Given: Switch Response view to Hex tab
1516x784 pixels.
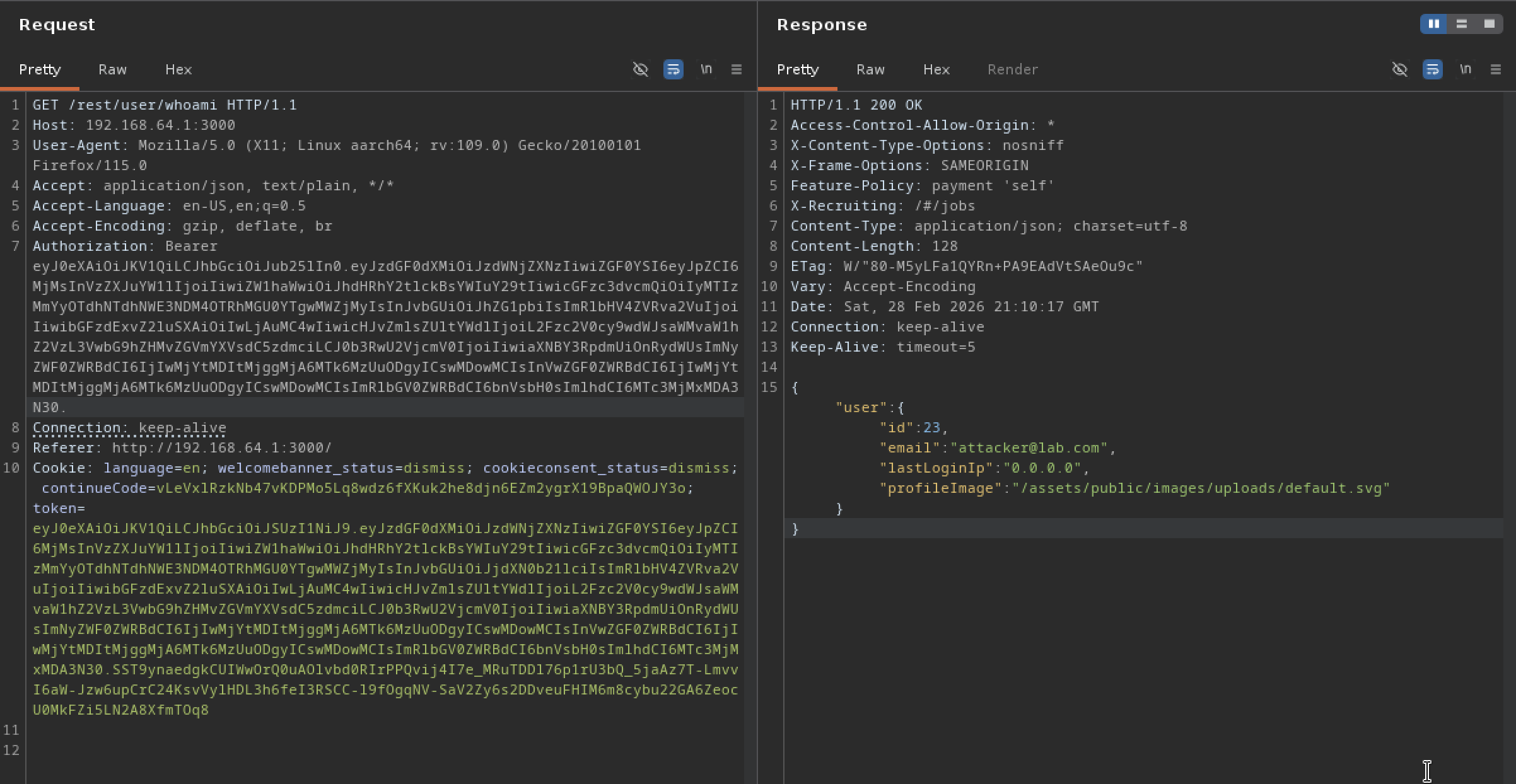Looking at the screenshot, I should pyautogui.click(x=936, y=69).
